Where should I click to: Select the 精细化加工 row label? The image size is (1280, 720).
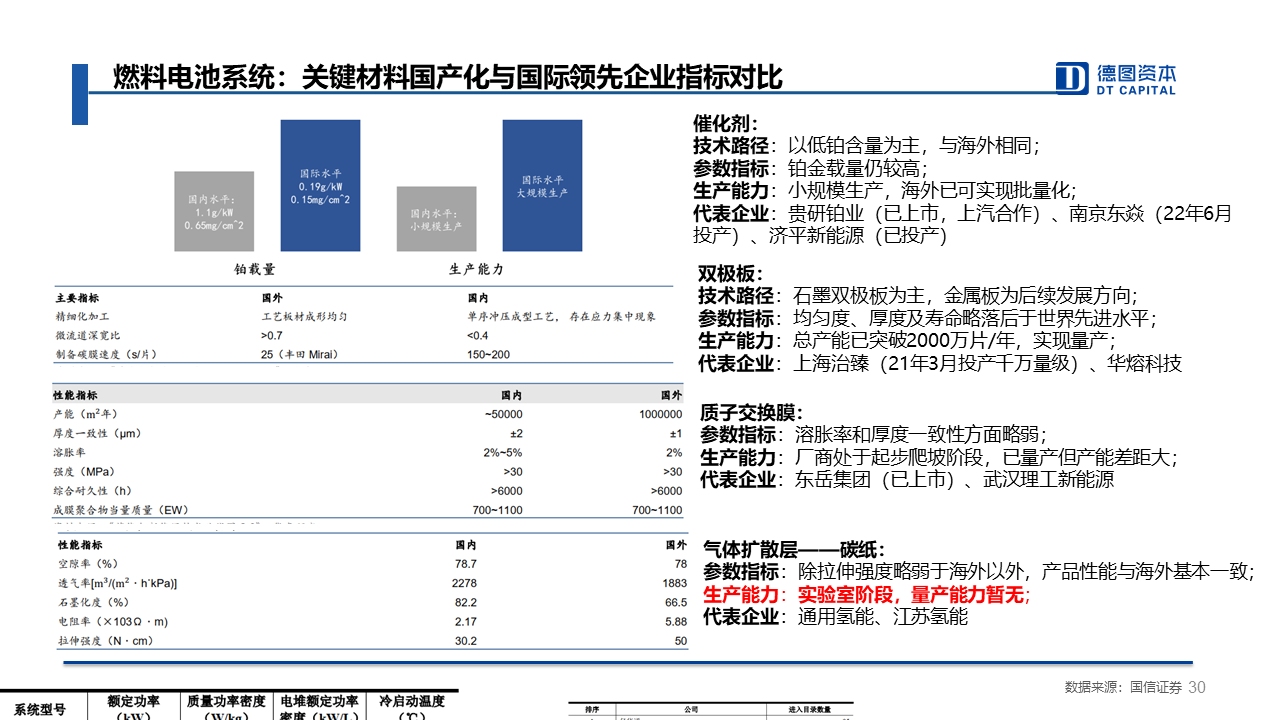click(82, 317)
